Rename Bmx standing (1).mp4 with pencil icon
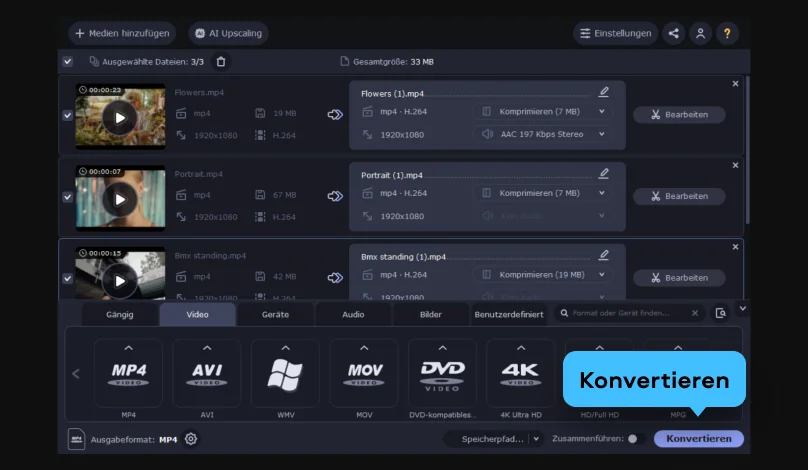The width and height of the screenshot is (808, 470). [x=603, y=255]
